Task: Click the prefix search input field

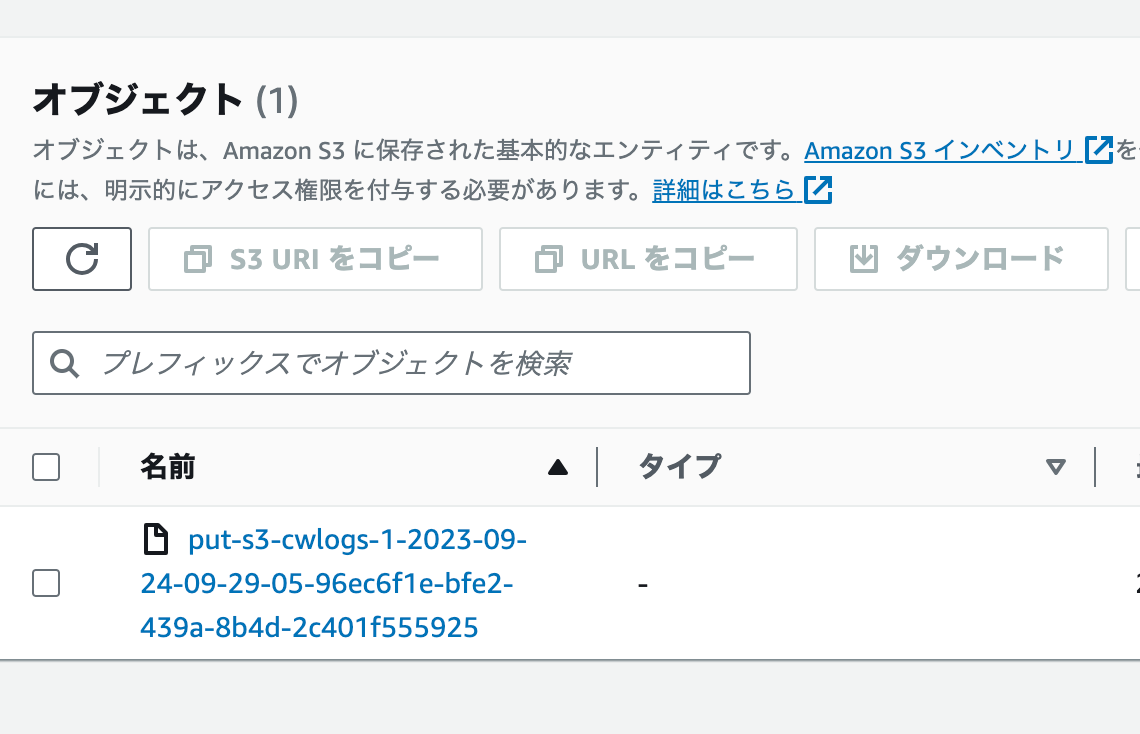Action: point(390,362)
